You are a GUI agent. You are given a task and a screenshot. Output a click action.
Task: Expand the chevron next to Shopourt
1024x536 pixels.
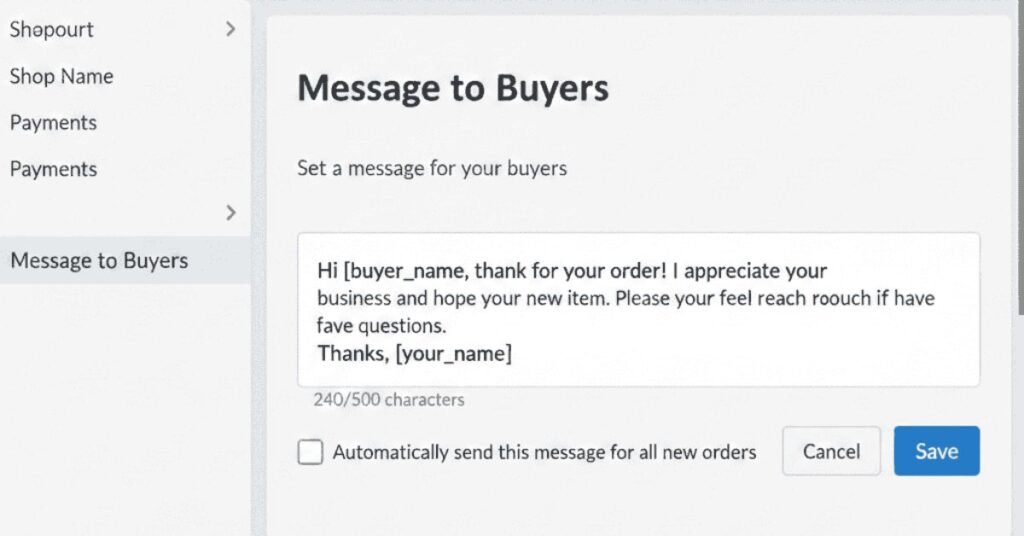[x=231, y=29]
